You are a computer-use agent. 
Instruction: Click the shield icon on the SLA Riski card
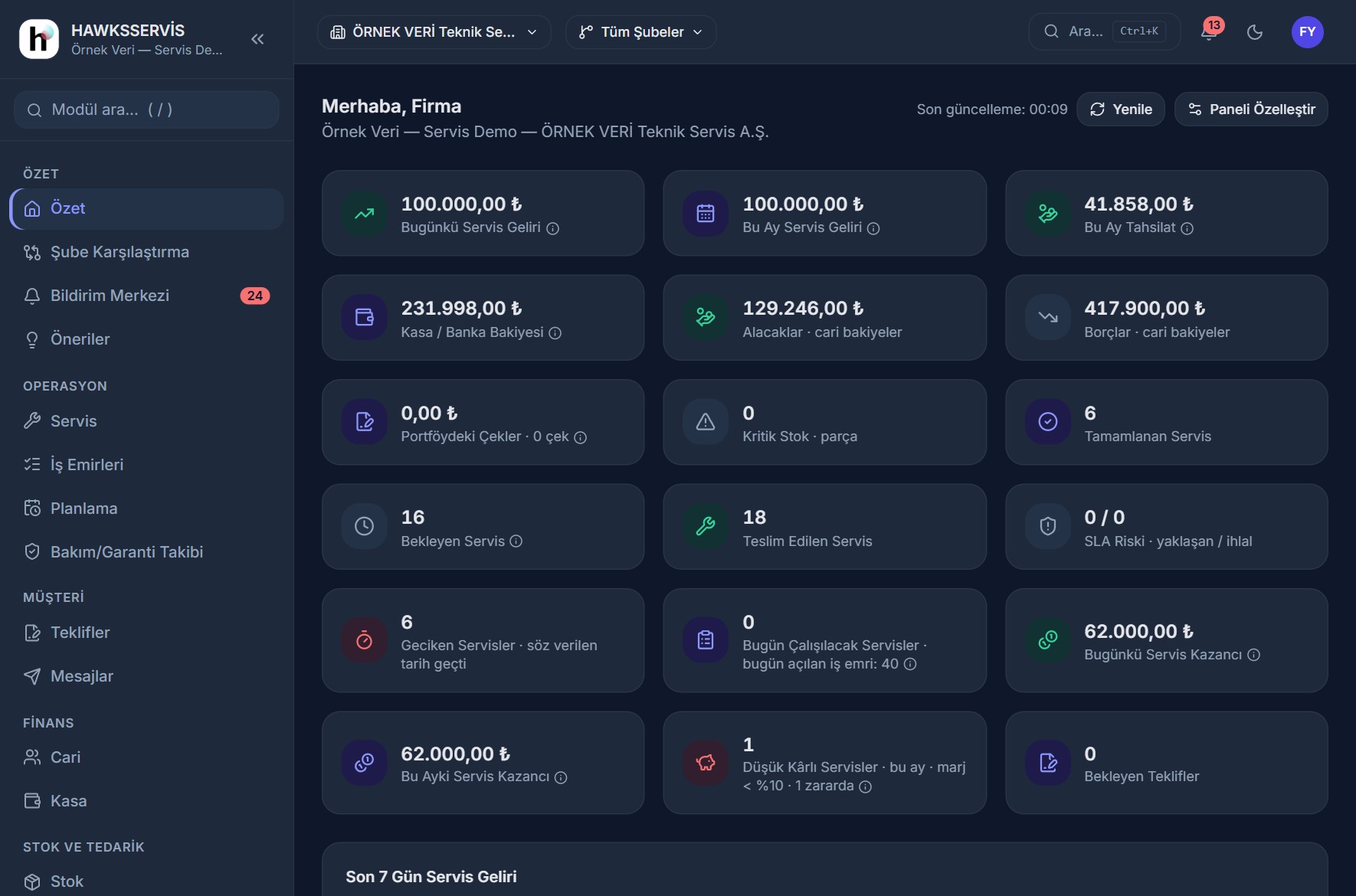pos(1048,526)
